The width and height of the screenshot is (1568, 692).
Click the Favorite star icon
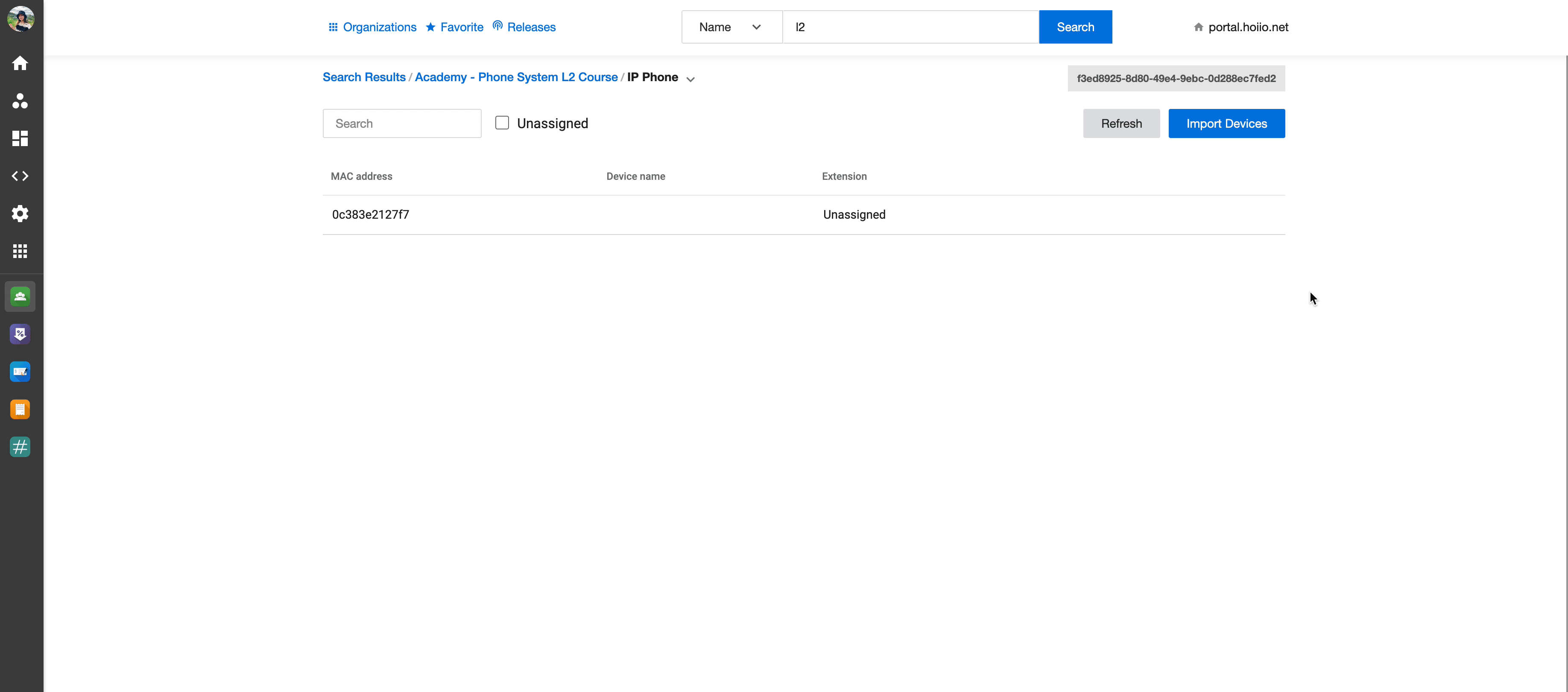(430, 27)
